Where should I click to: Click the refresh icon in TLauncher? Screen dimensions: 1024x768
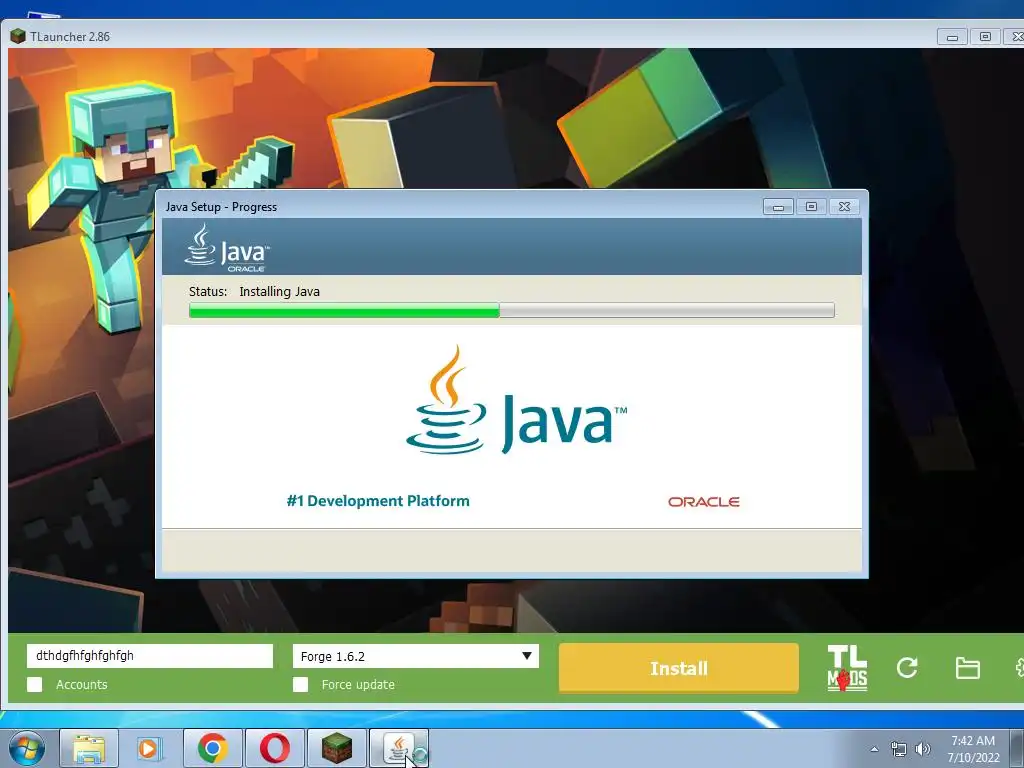pyautogui.click(x=907, y=667)
